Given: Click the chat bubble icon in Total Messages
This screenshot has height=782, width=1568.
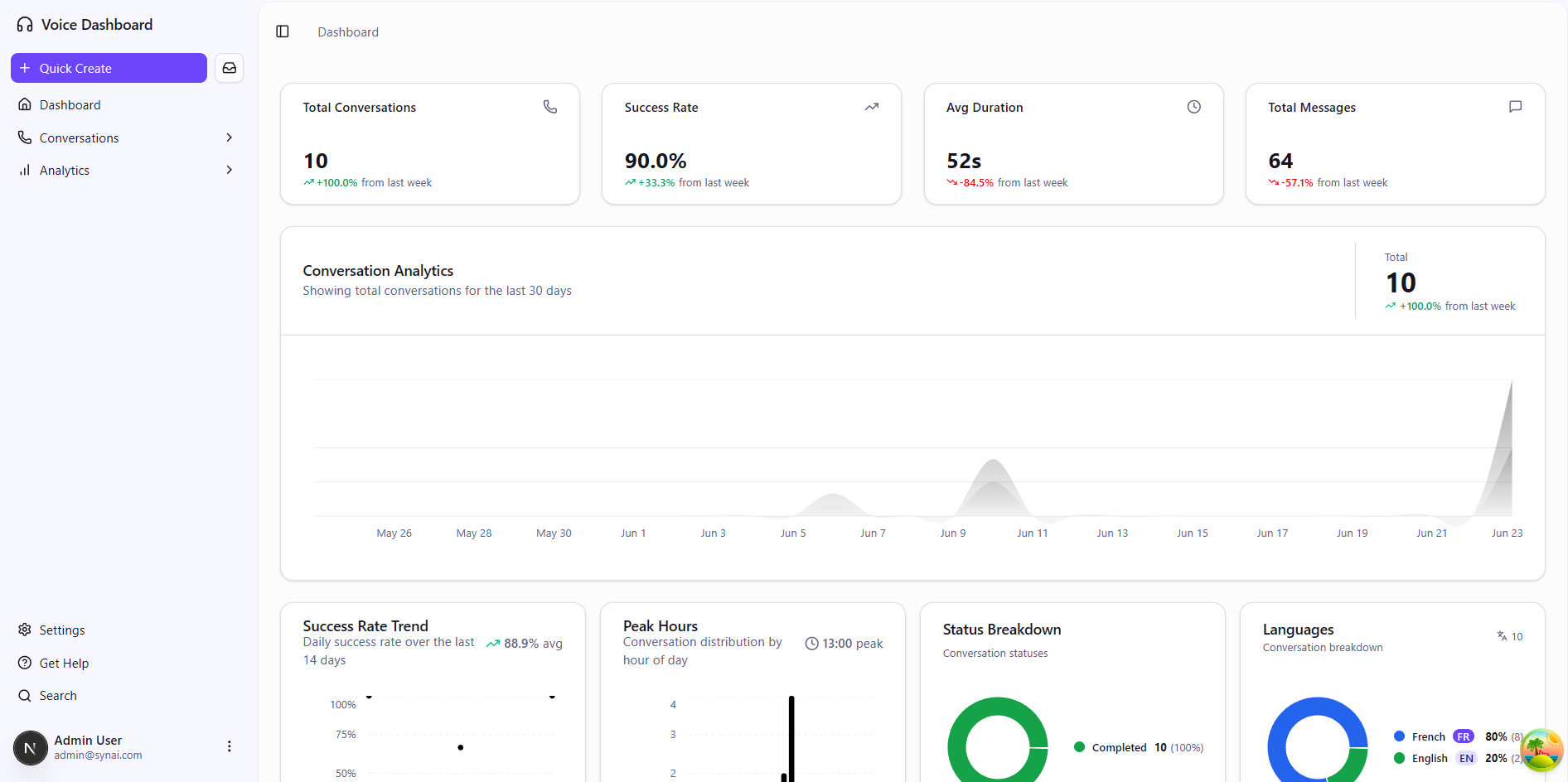Looking at the screenshot, I should pos(1515,107).
